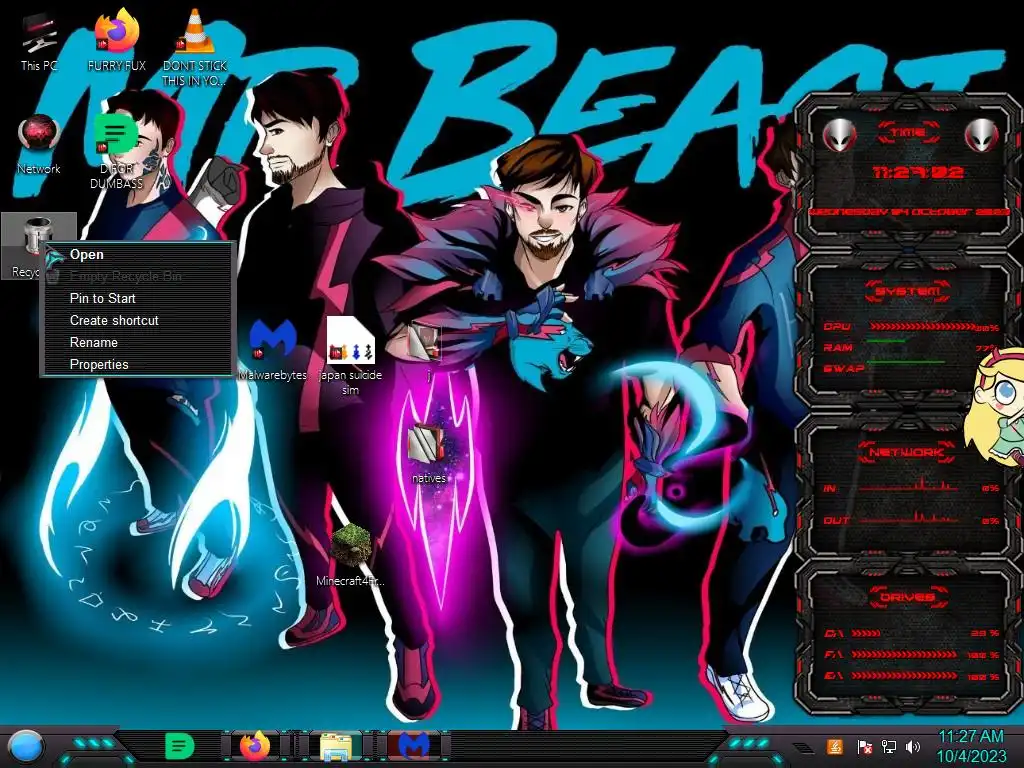Screen dimensions: 1024x768
Task: Select the natives folder icon
Action: pyautogui.click(x=428, y=454)
